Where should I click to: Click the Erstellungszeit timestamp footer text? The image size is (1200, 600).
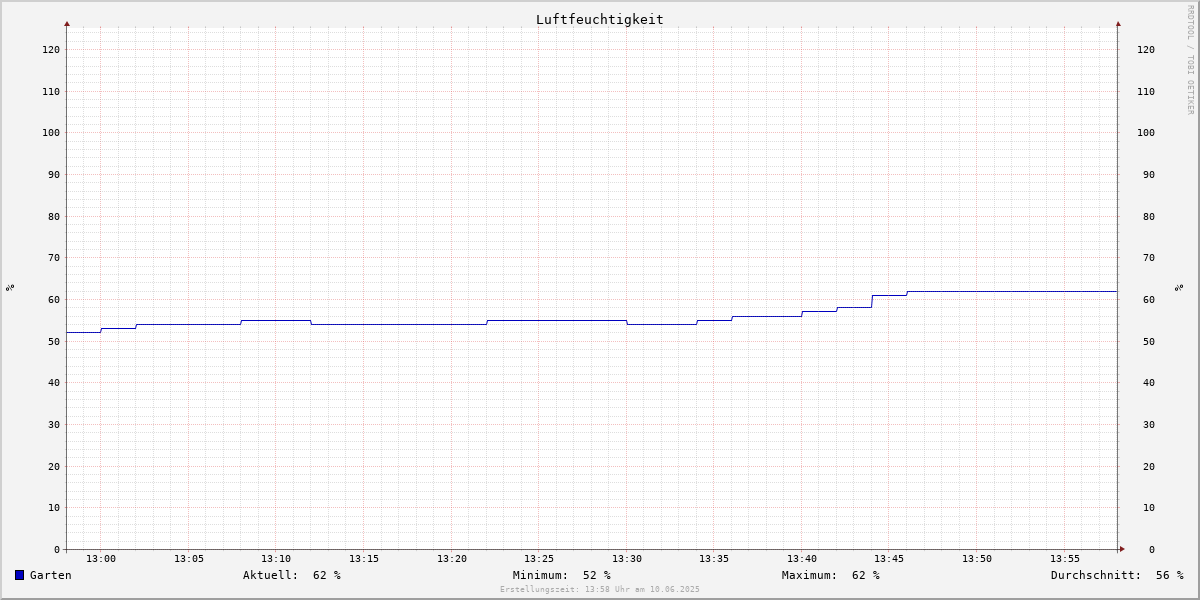point(600,589)
